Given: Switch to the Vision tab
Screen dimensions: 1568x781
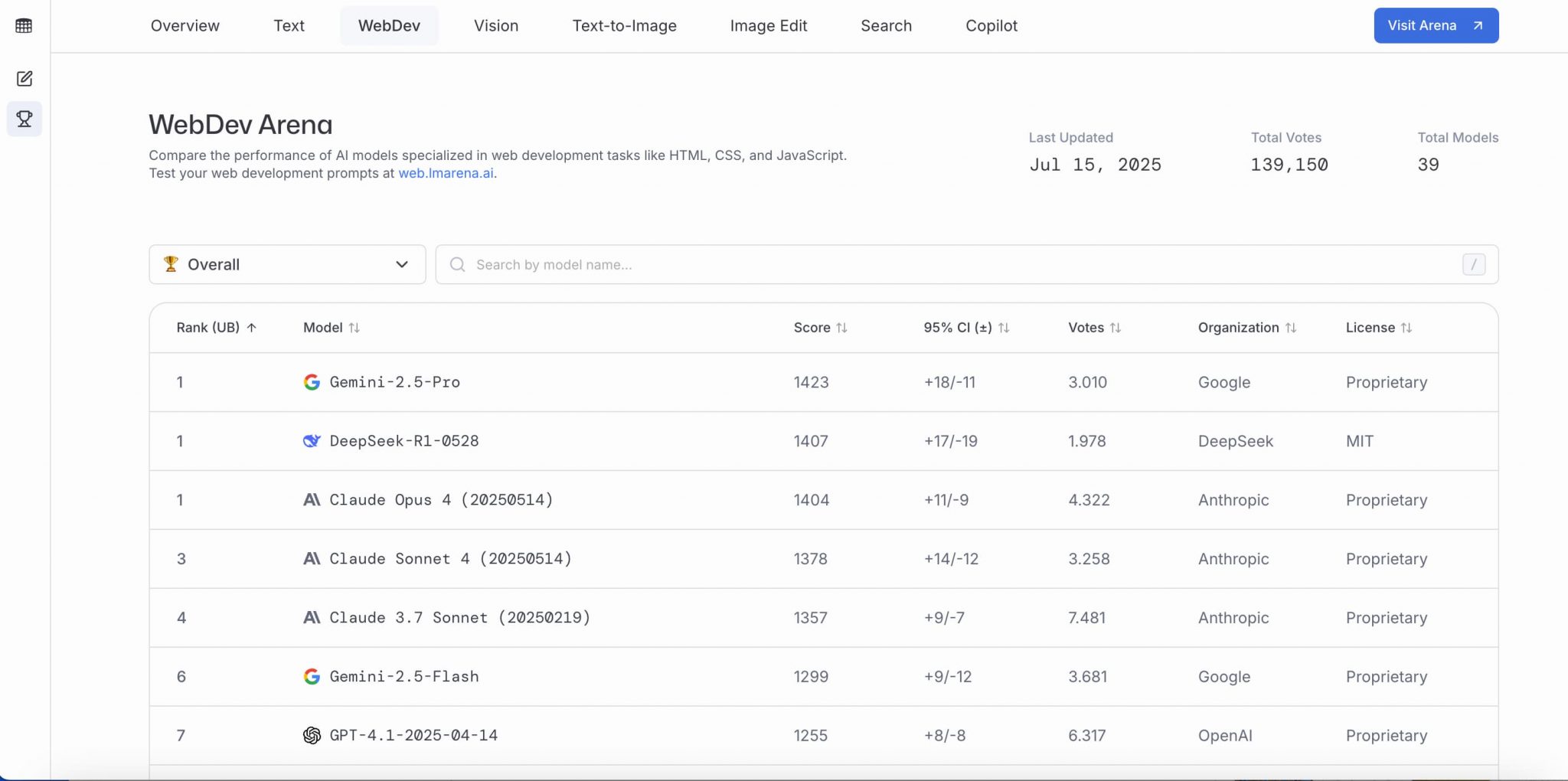Looking at the screenshot, I should click(495, 26).
